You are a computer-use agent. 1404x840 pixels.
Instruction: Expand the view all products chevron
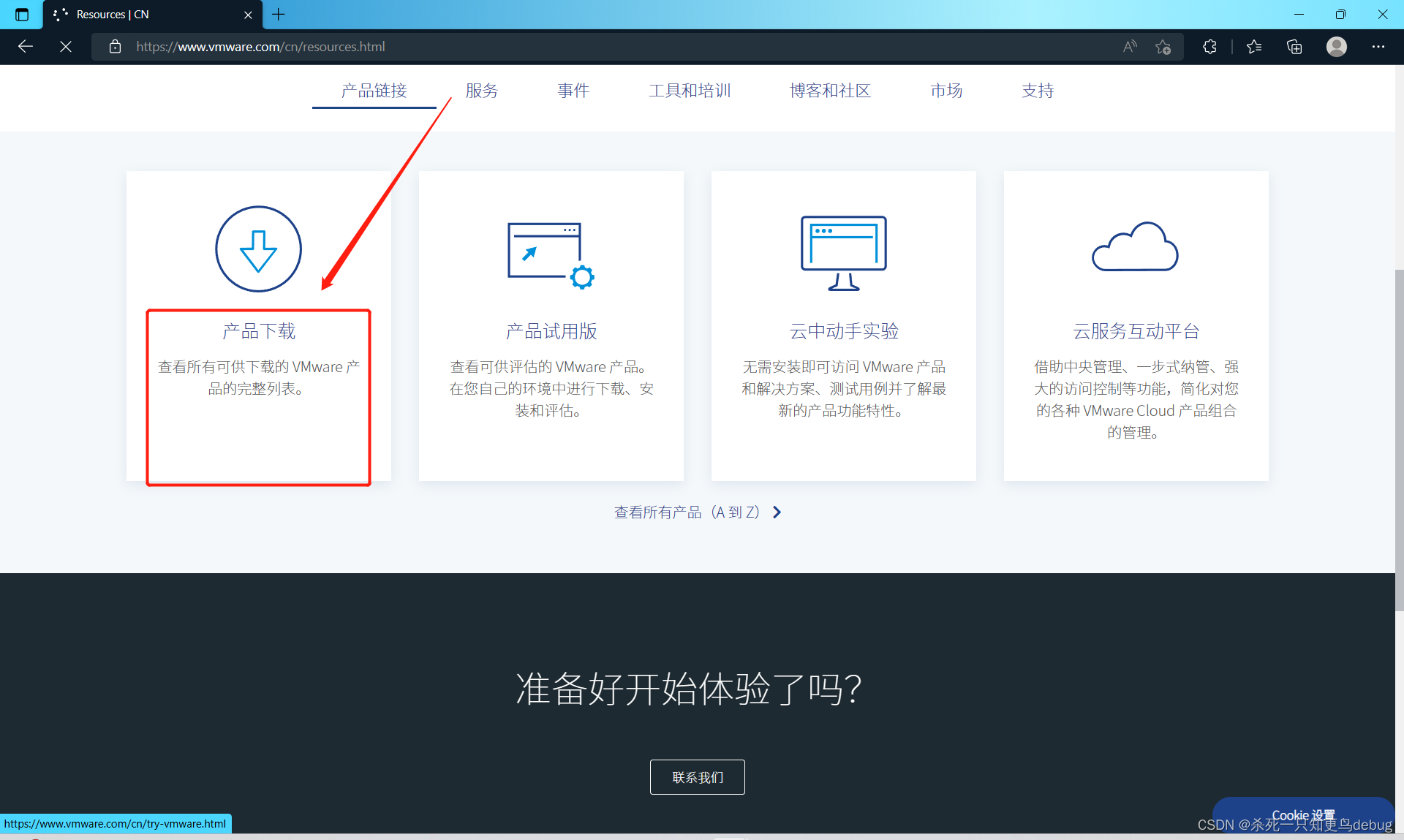pos(777,512)
